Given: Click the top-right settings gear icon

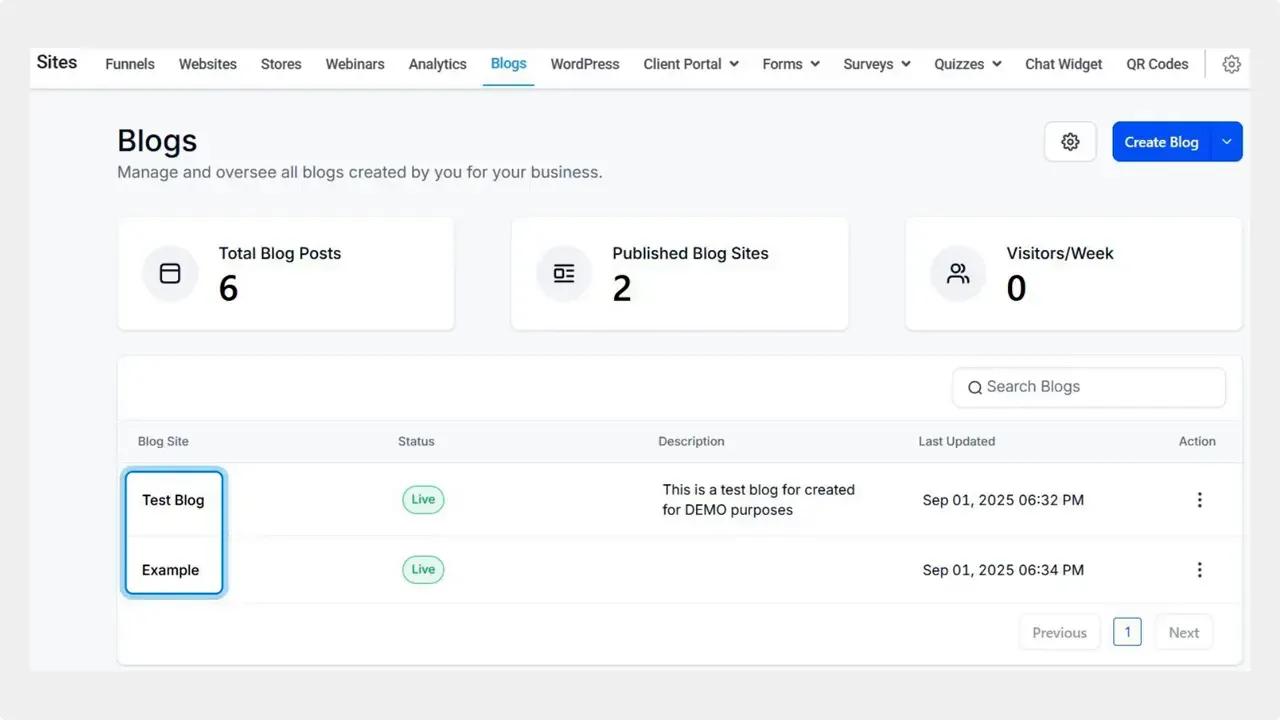Looking at the screenshot, I should point(1231,64).
